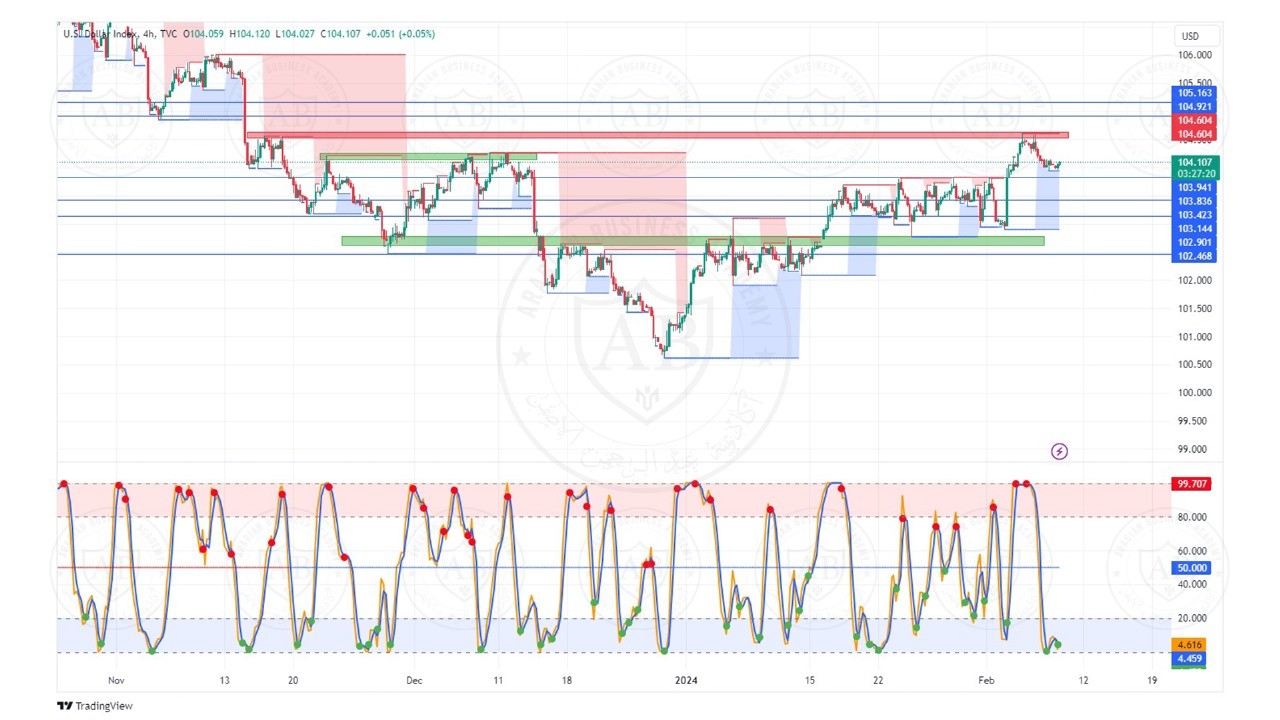Viewport: 1280px width, 720px height.
Task: Click the 105.163 blue price level label
Action: (1195, 93)
